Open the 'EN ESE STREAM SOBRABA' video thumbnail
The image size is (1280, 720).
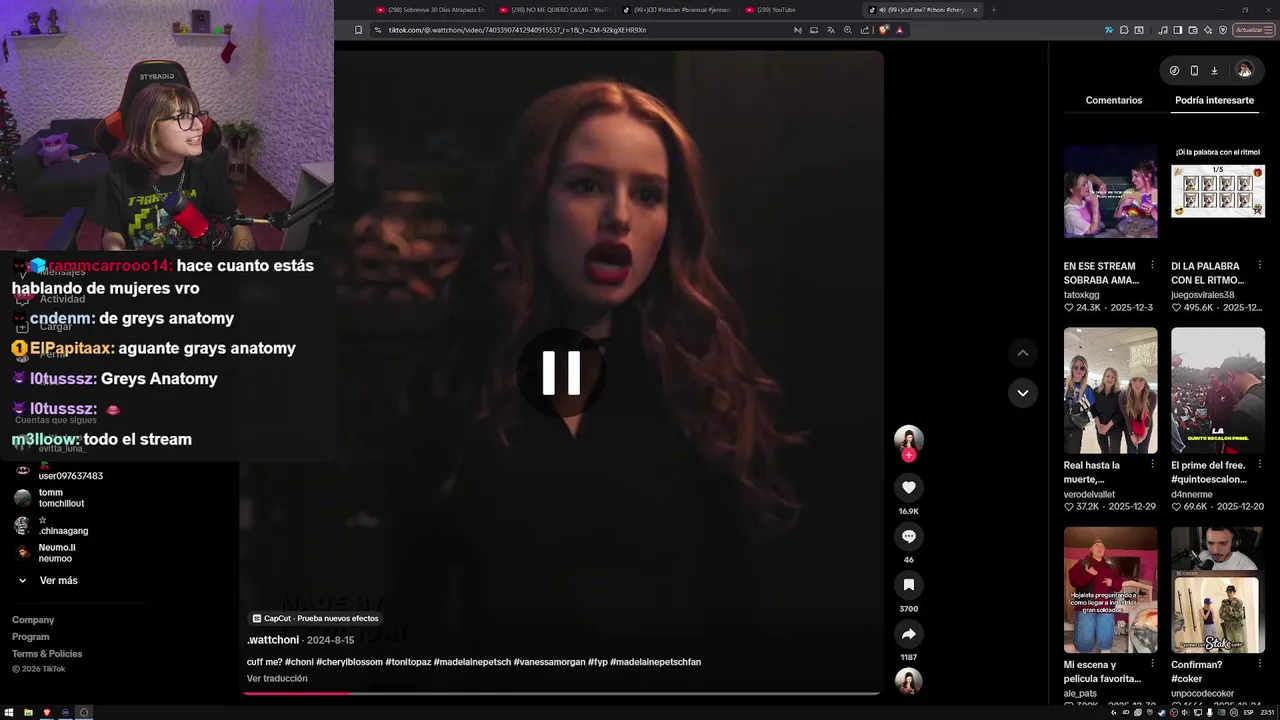1110,191
